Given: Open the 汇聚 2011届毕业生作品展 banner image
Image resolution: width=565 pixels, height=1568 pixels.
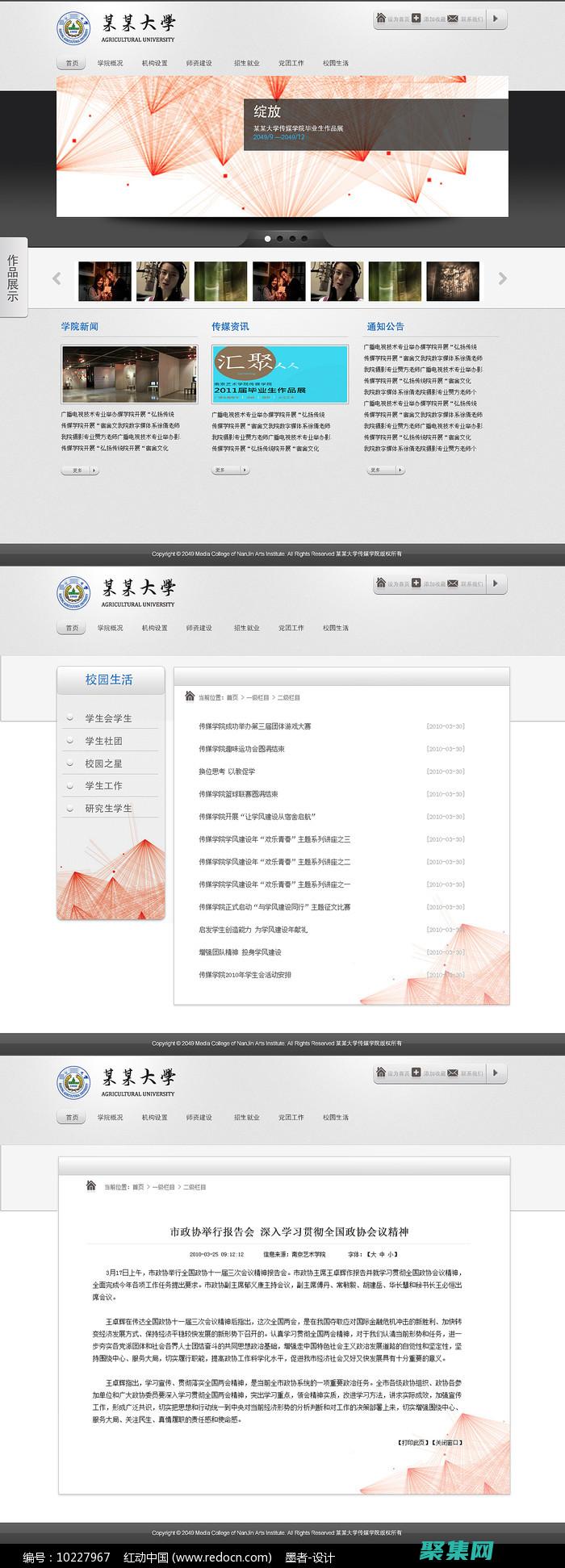Looking at the screenshot, I should coord(280,374).
